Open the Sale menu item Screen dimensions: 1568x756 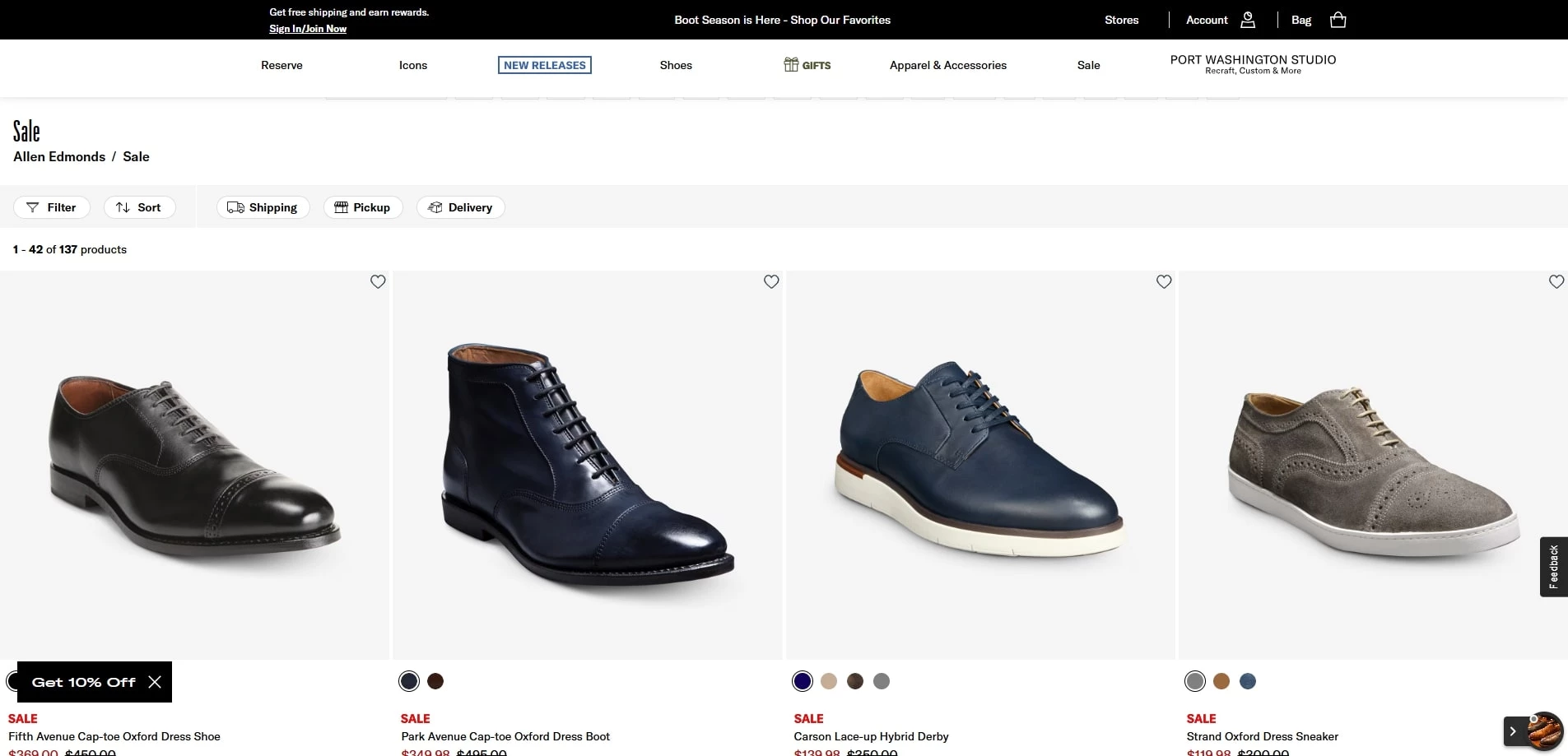(x=1088, y=65)
